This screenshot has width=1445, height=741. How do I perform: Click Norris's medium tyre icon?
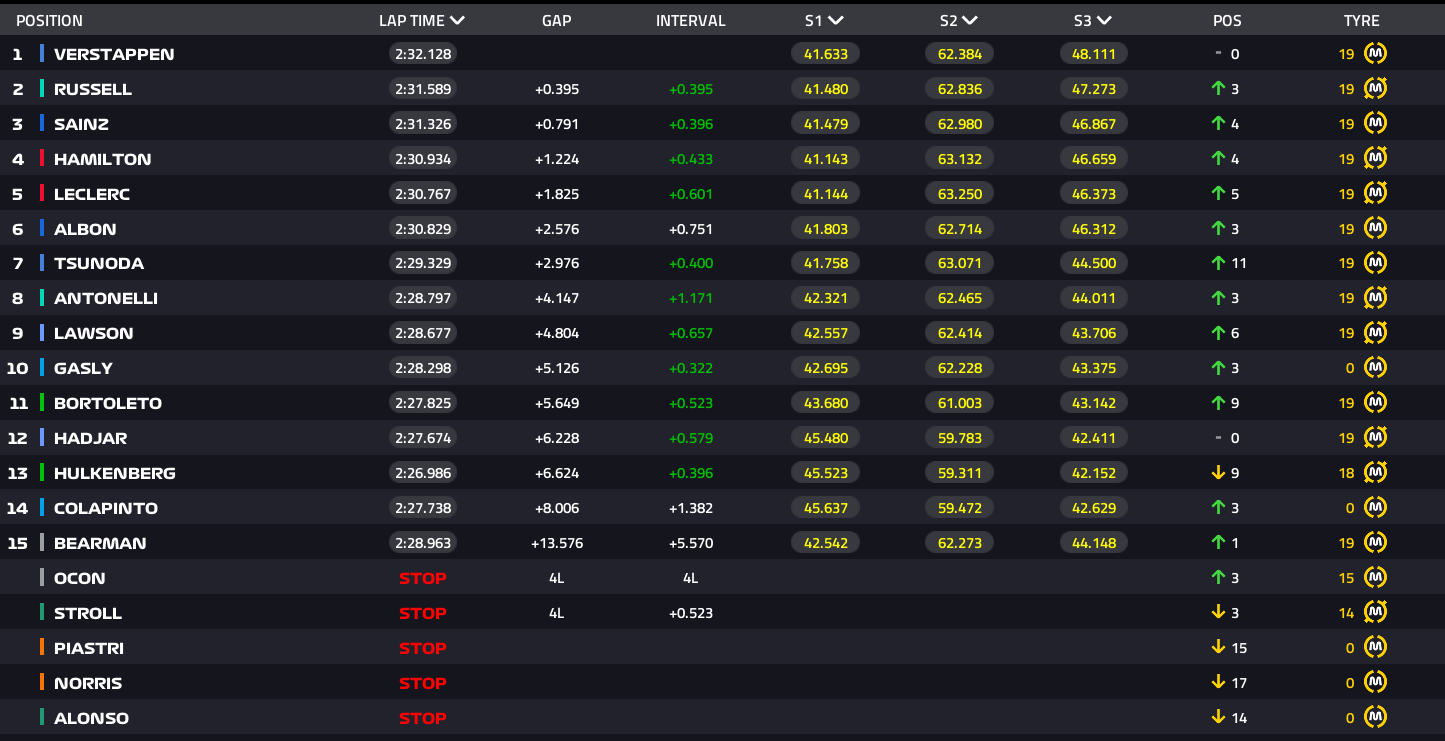click(1376, 683)
